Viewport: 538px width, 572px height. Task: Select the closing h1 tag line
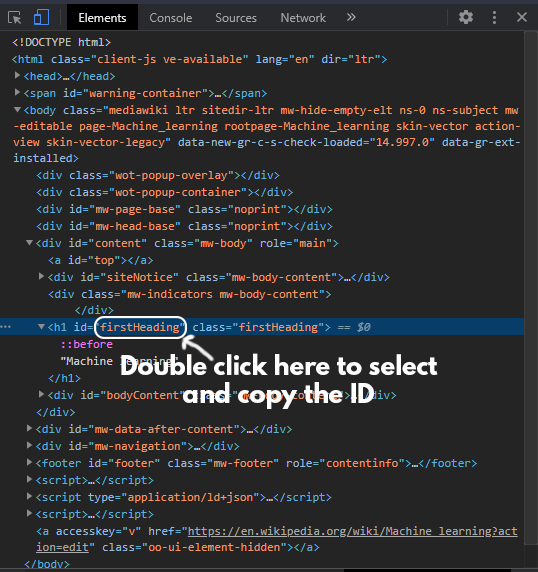pyautogui.click(x=64, y=378)
